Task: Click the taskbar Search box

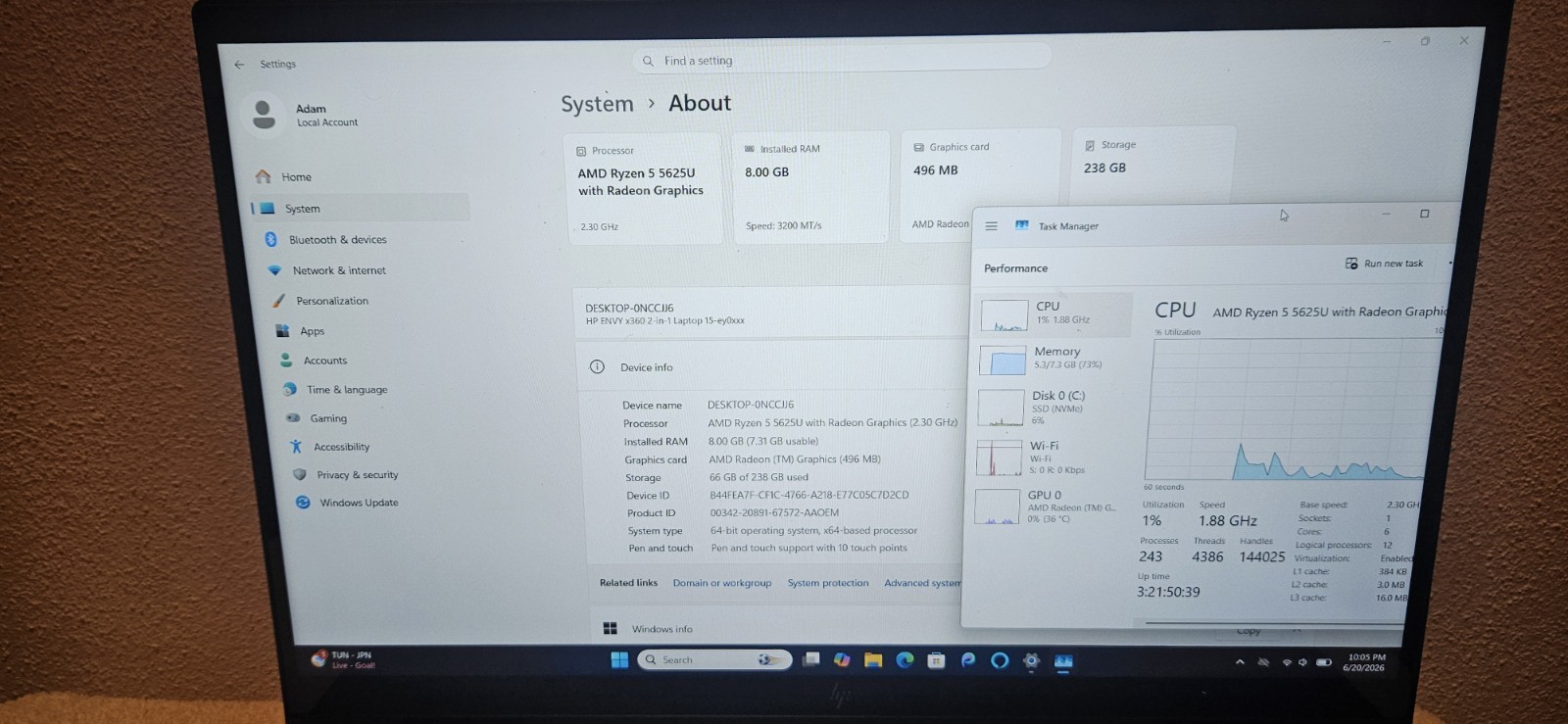Action: coord(714,660)
